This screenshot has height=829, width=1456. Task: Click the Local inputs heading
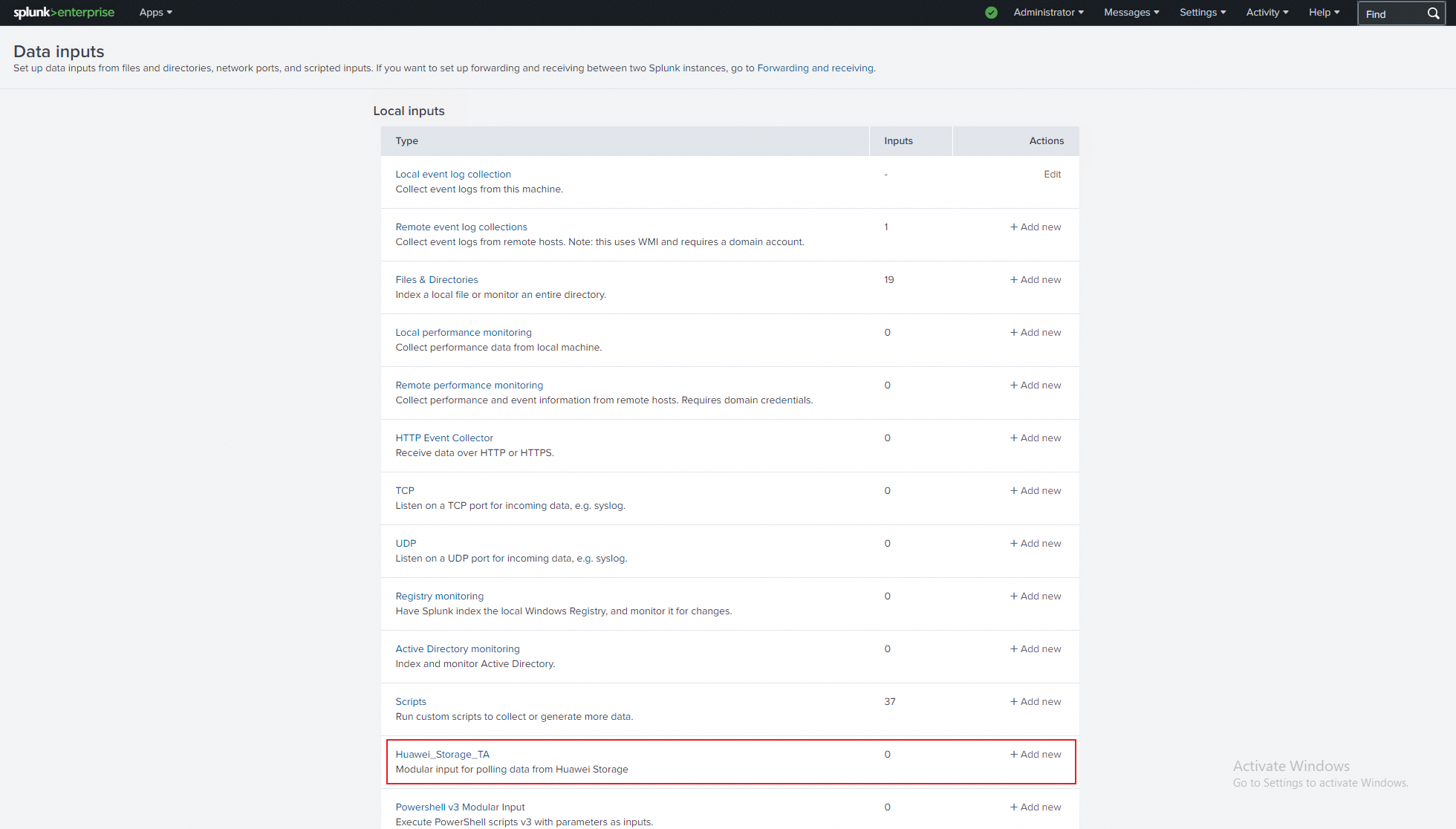[409, 111]
